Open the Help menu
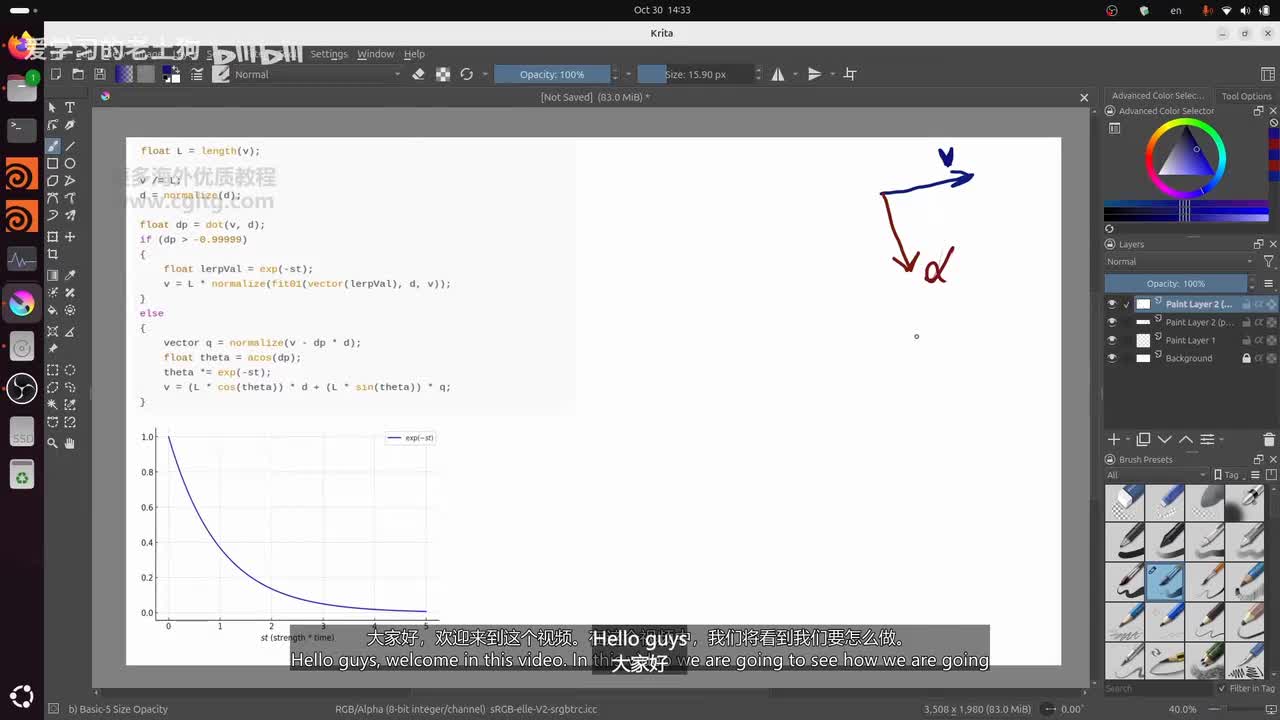This screenshot has width=1280, height=720. 414,54
